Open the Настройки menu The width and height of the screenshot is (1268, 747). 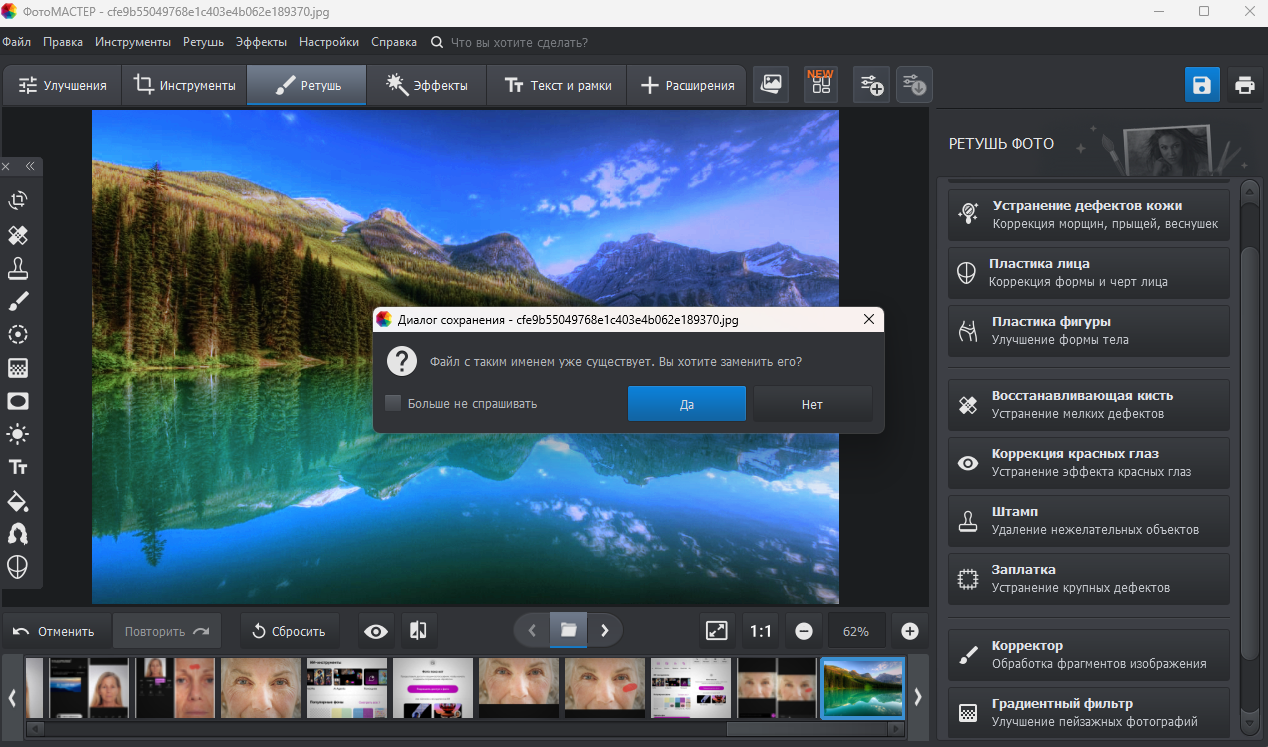(329, 42)
